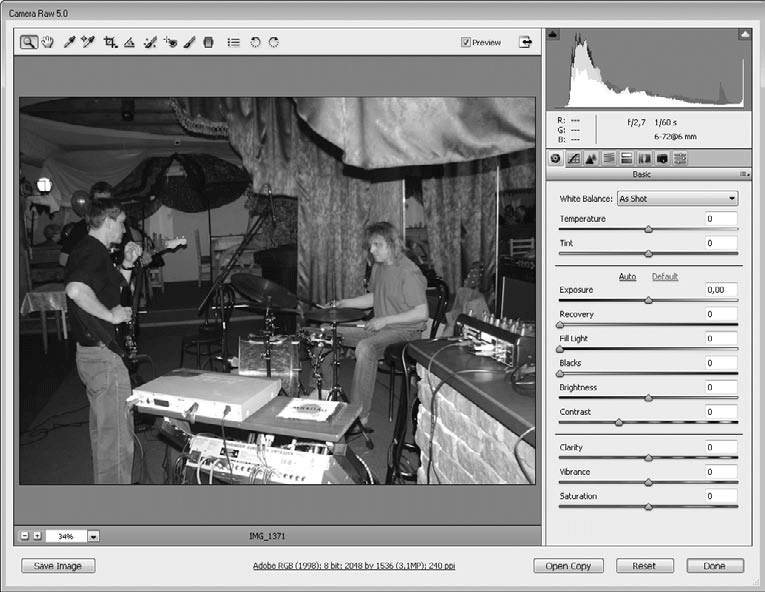Rotate image 90° clockwise
Screen dimensions: 765x592
click(274, 42)
